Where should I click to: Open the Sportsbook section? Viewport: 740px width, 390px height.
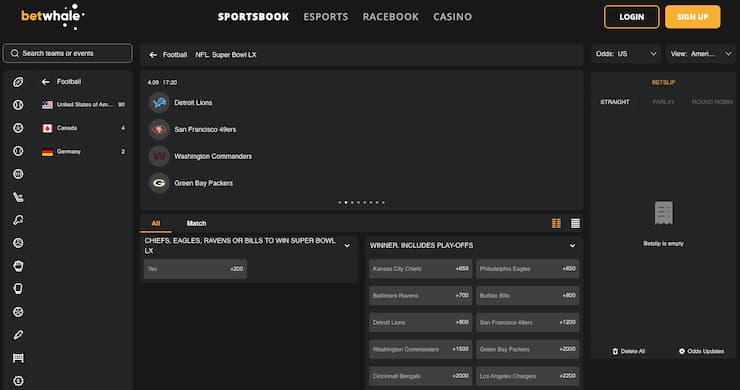(253, 17)
